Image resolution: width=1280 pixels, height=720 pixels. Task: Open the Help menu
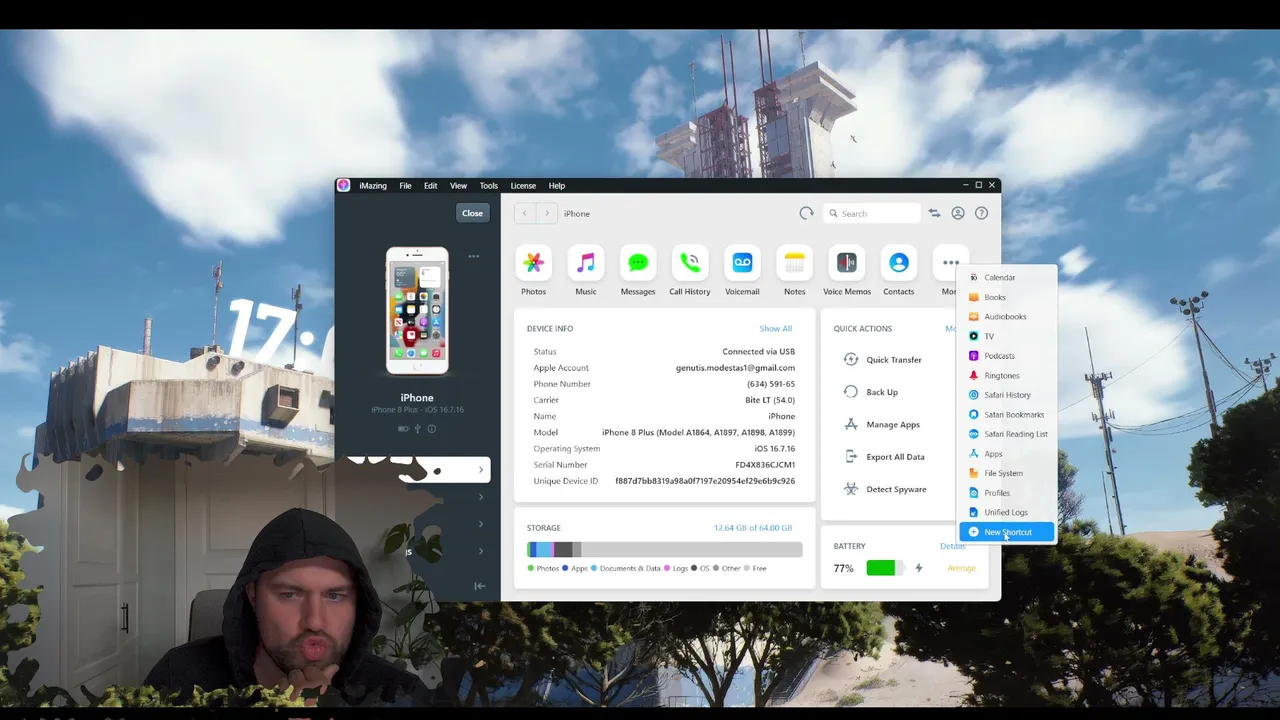pos(556,186)
